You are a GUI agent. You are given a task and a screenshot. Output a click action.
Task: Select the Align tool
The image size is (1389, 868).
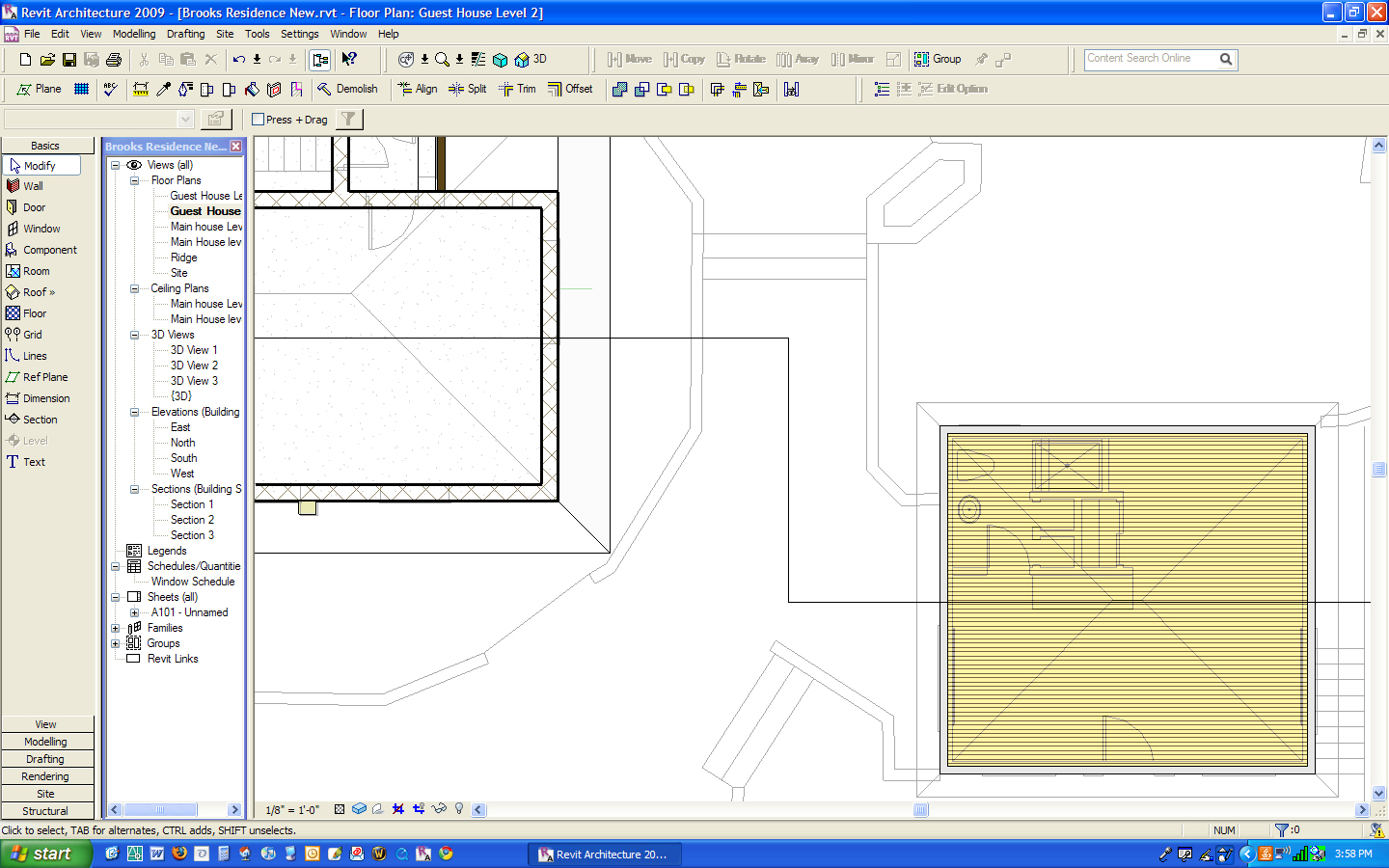(x=418, y=89)
